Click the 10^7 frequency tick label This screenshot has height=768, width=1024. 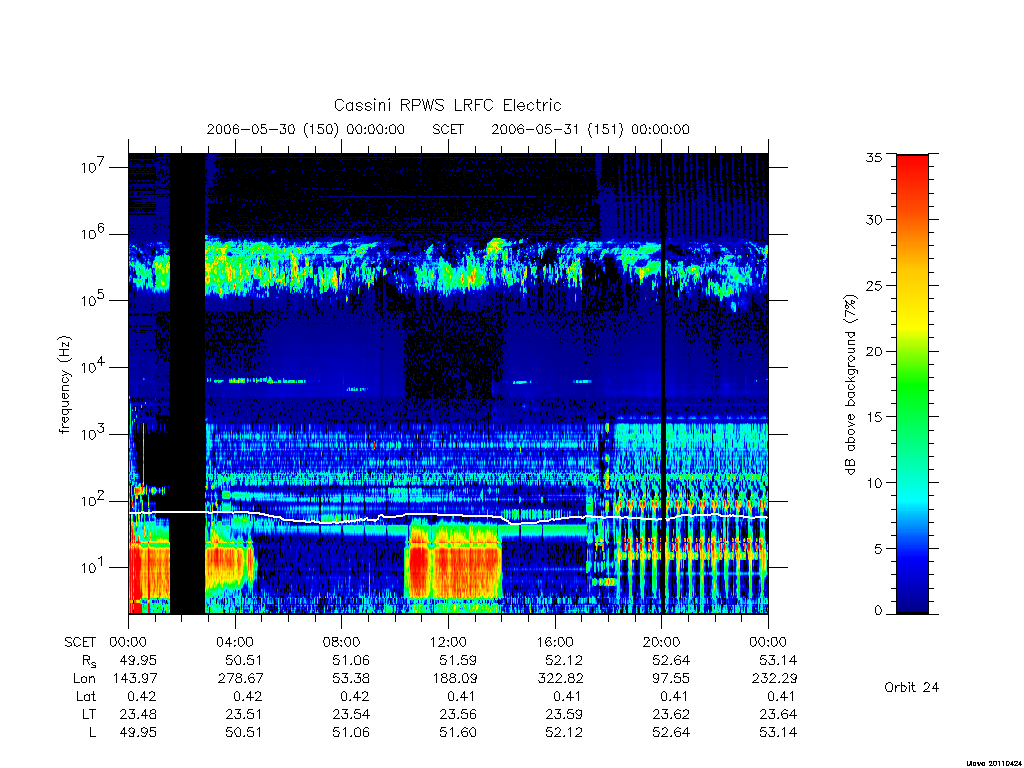94,167
